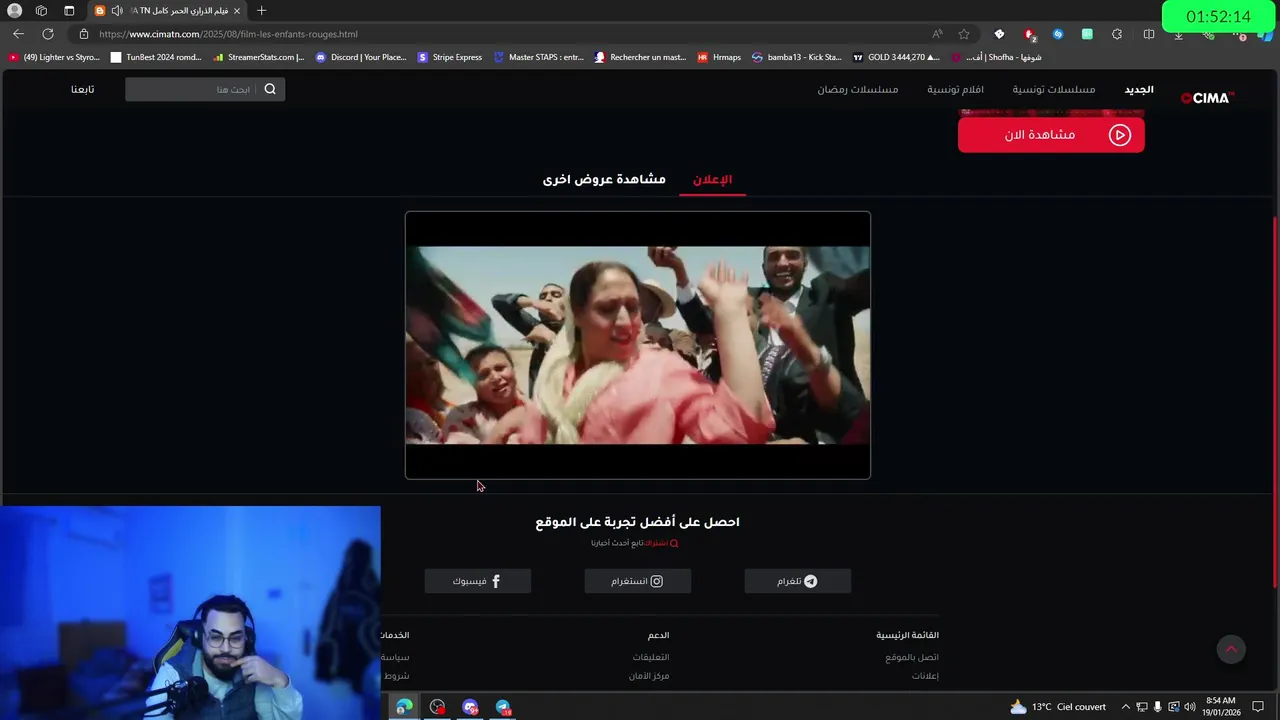This screenshot has height=720, width=1280.
Task: Click the browser address bar URL
Action: [228, 34]
